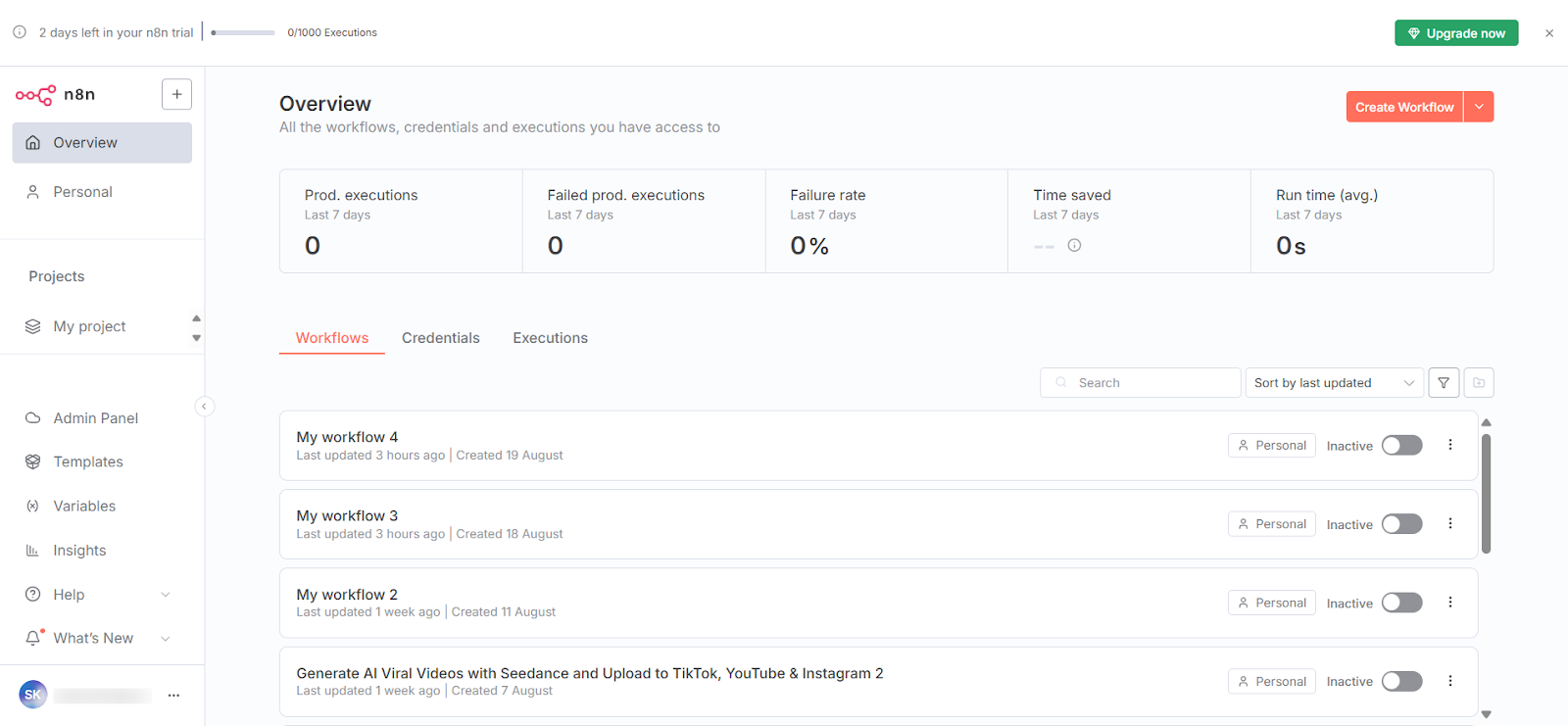
Task: Click the Upgrade now button
Action: pyautogui.click(x=1456, y=33)
